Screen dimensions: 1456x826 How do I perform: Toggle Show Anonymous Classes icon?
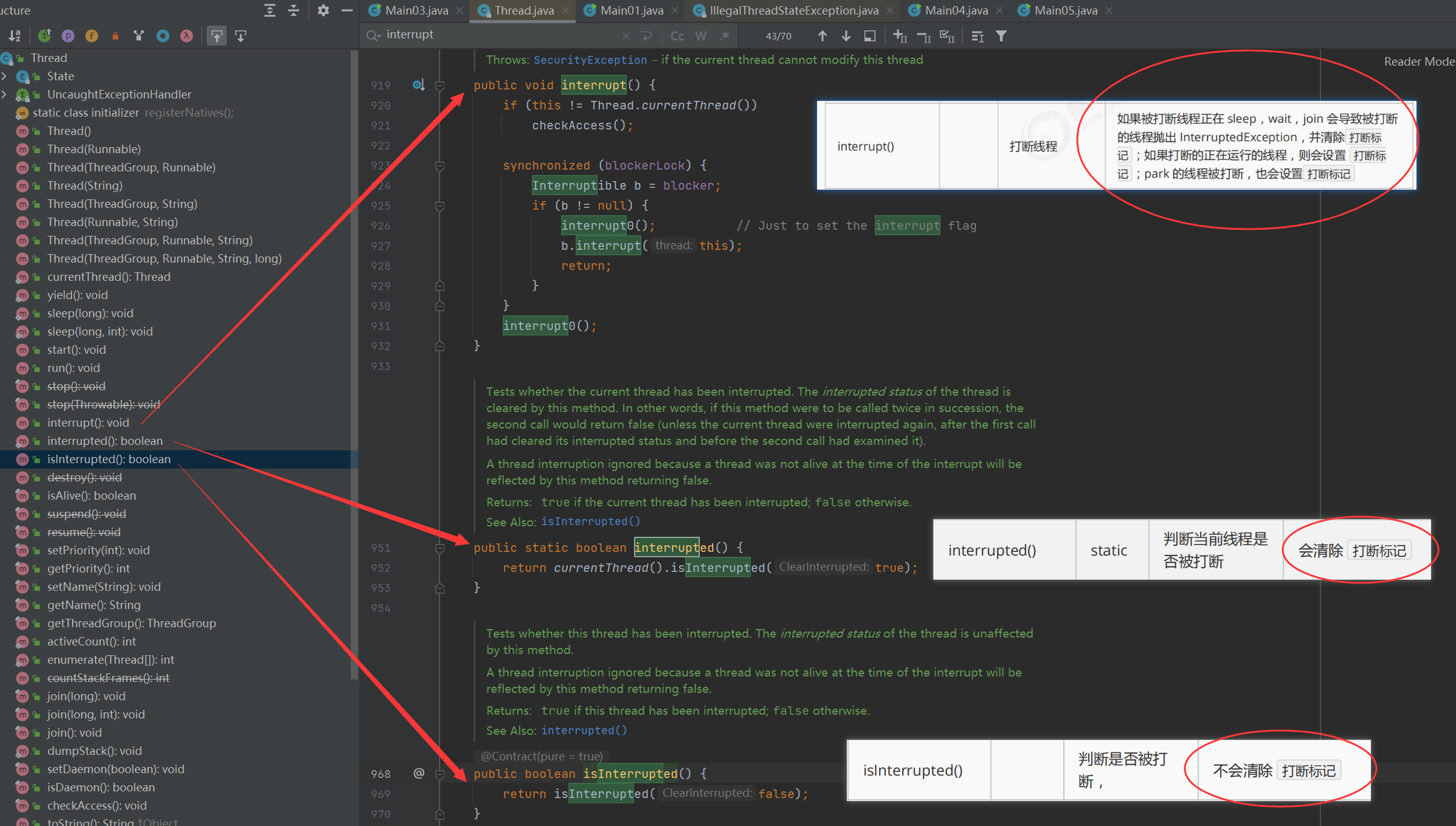pos(139,36)
